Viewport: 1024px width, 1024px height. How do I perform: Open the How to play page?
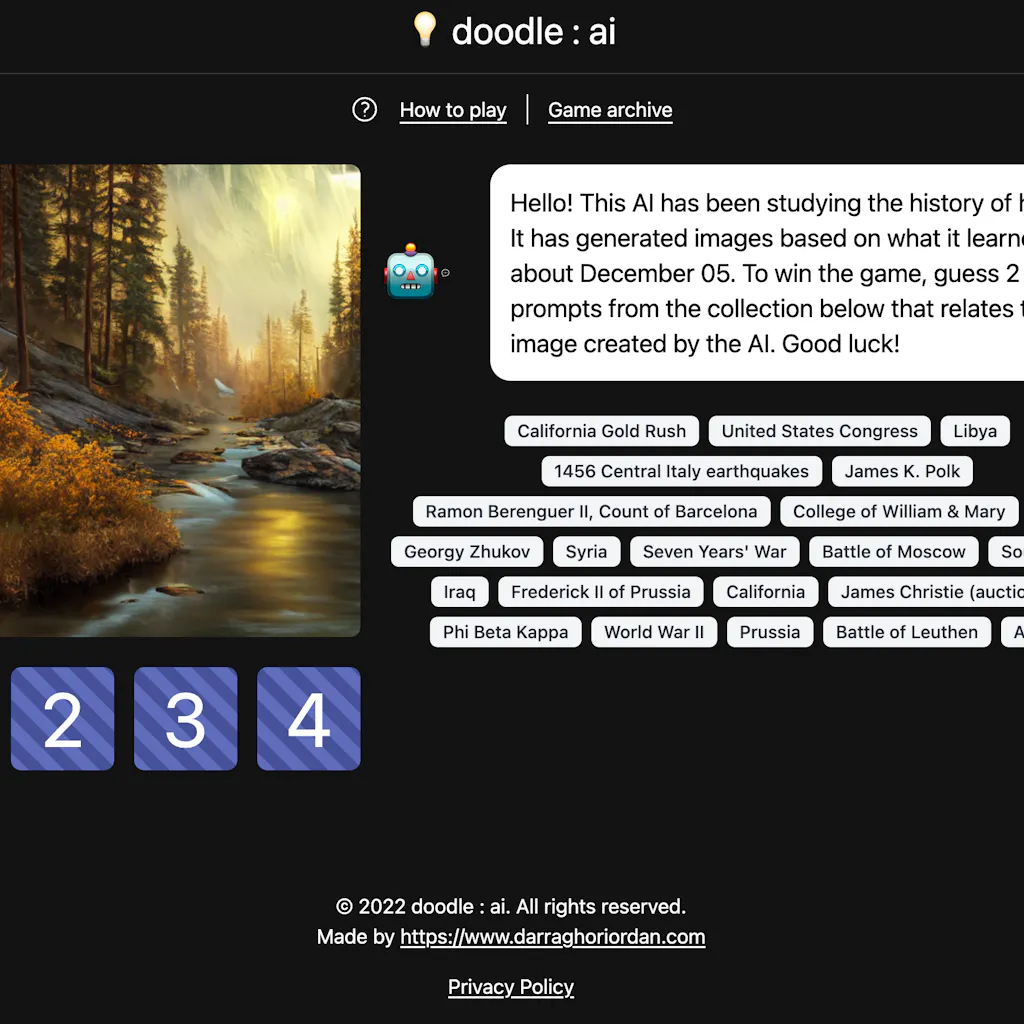pyautogui.click(x=452, y=110)
